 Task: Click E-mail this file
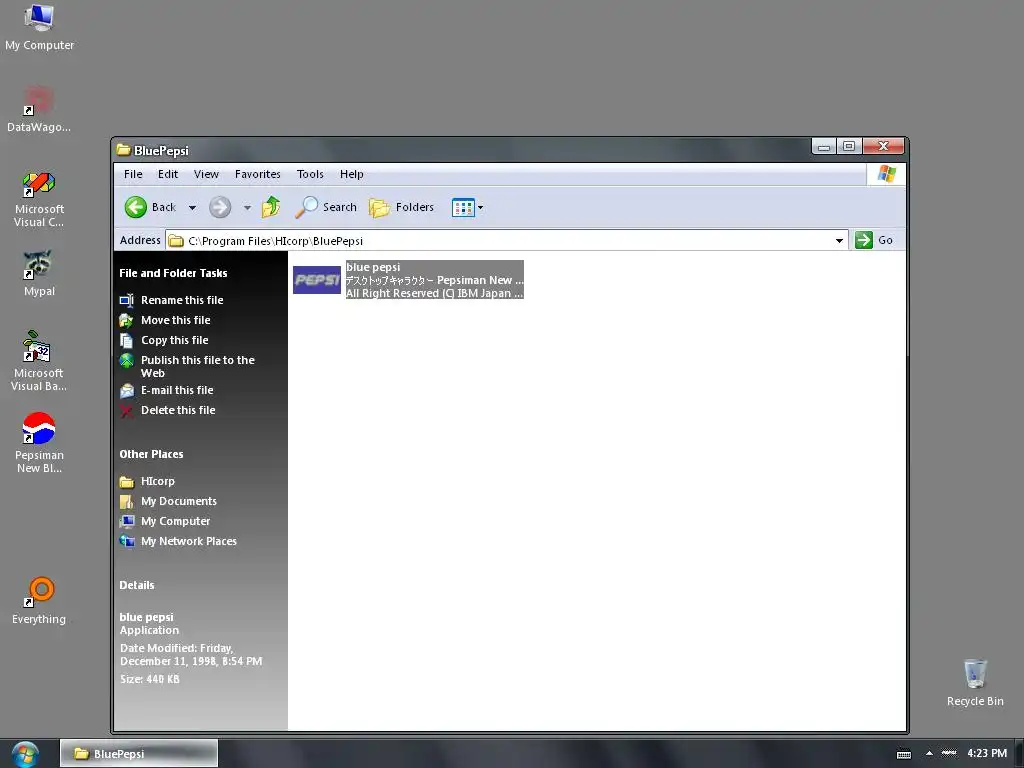click(x=167, y=390)
